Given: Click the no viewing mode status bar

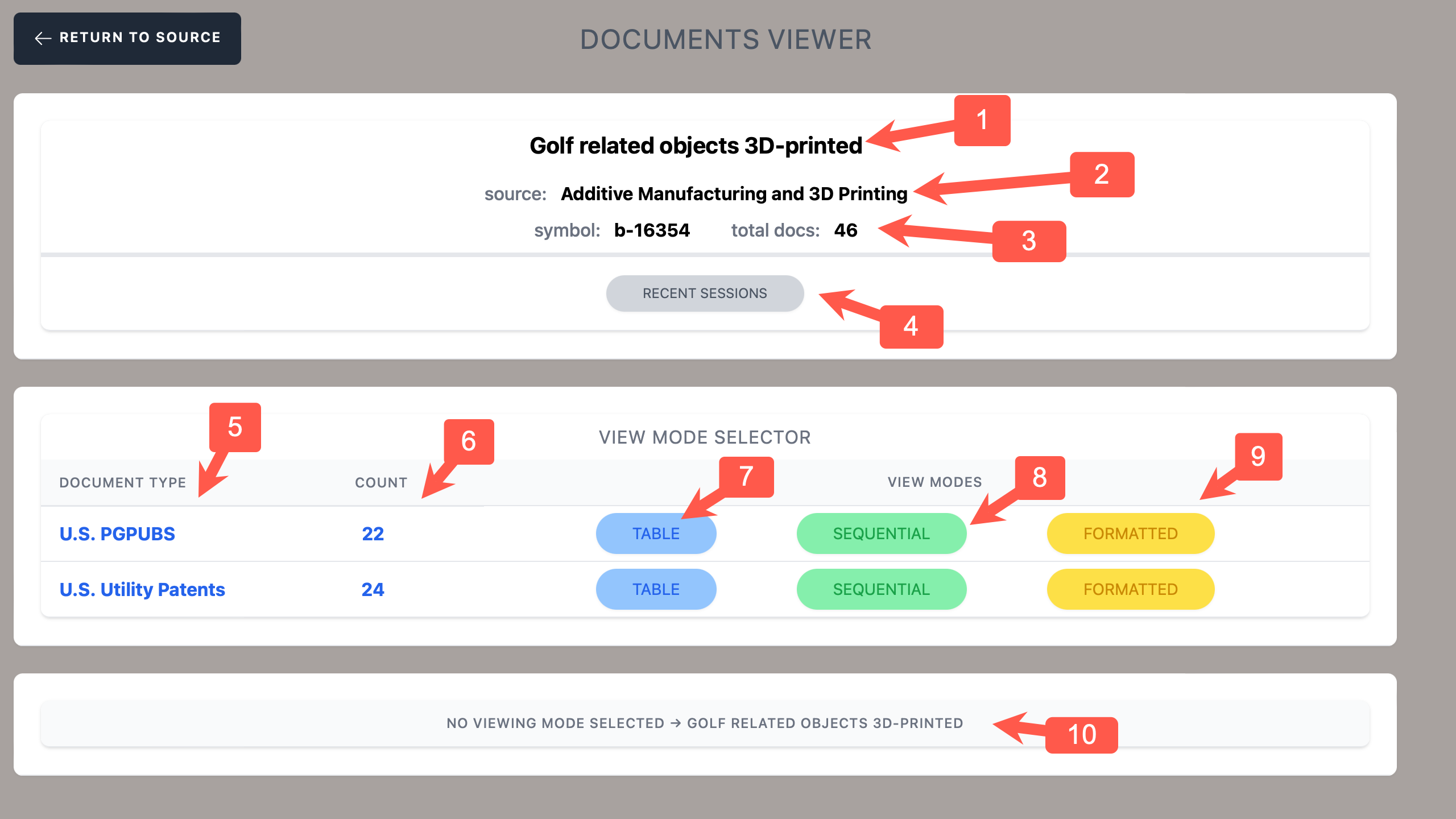Looking at the screenshot, I should click(x=704, y=723).
